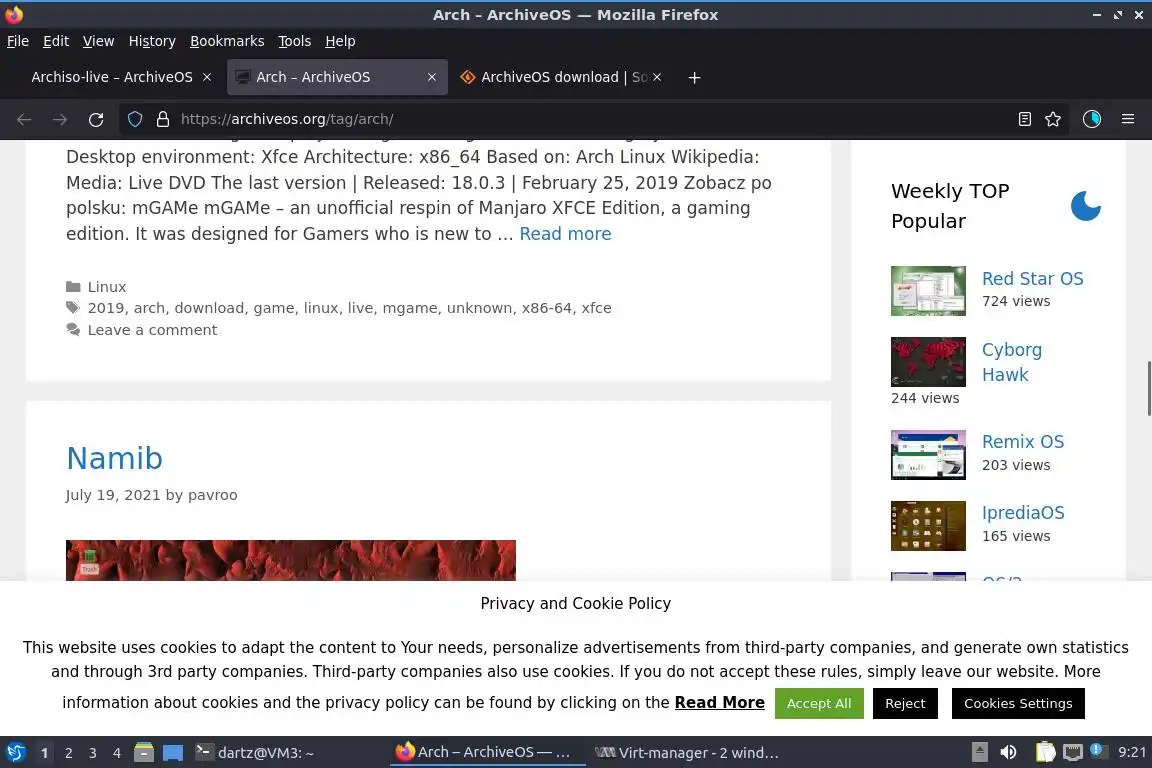Show desktop via taskbar blue icon
Screen dimensions: 1152x768
[173, 753]
